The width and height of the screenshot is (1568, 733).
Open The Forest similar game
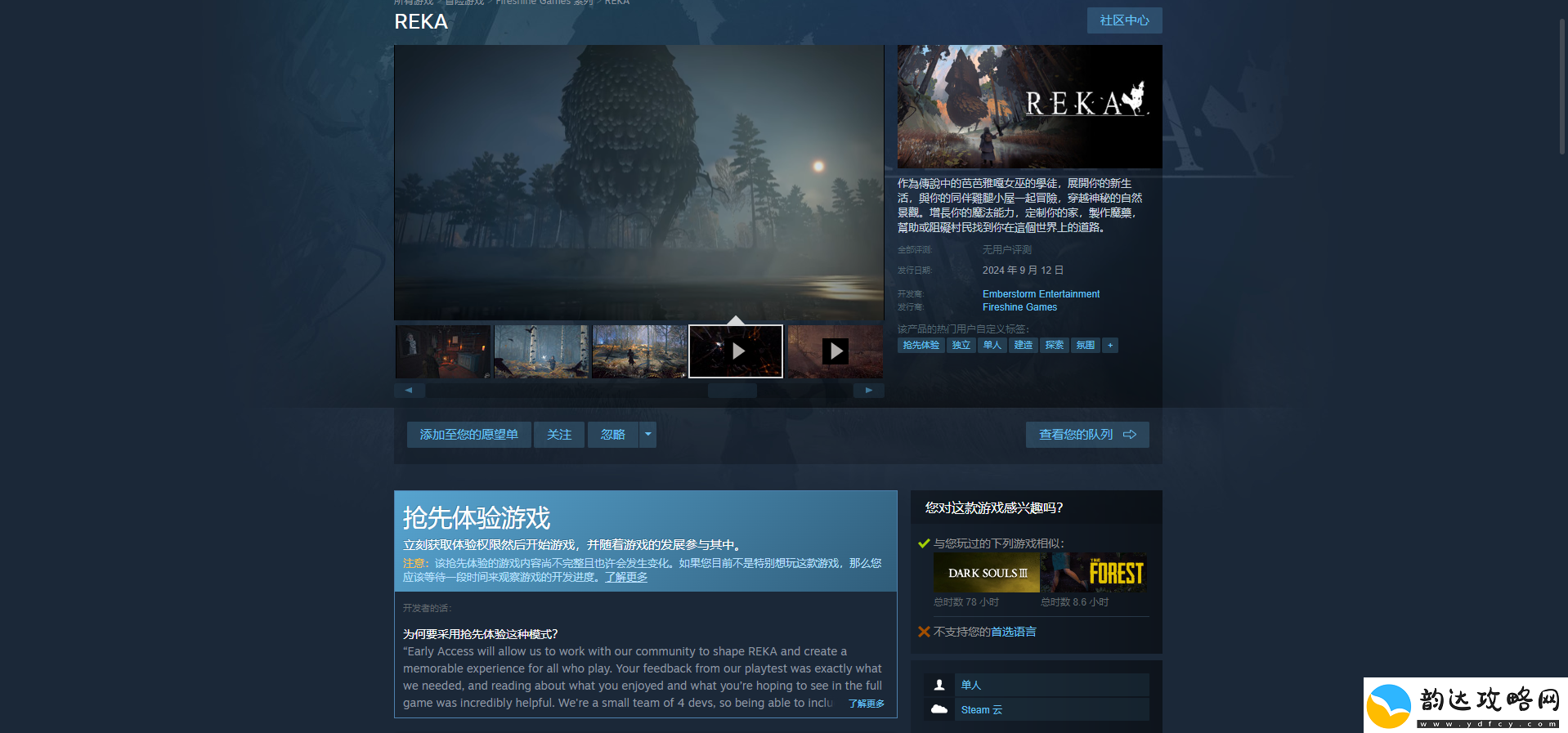(x=1094, y=573)
